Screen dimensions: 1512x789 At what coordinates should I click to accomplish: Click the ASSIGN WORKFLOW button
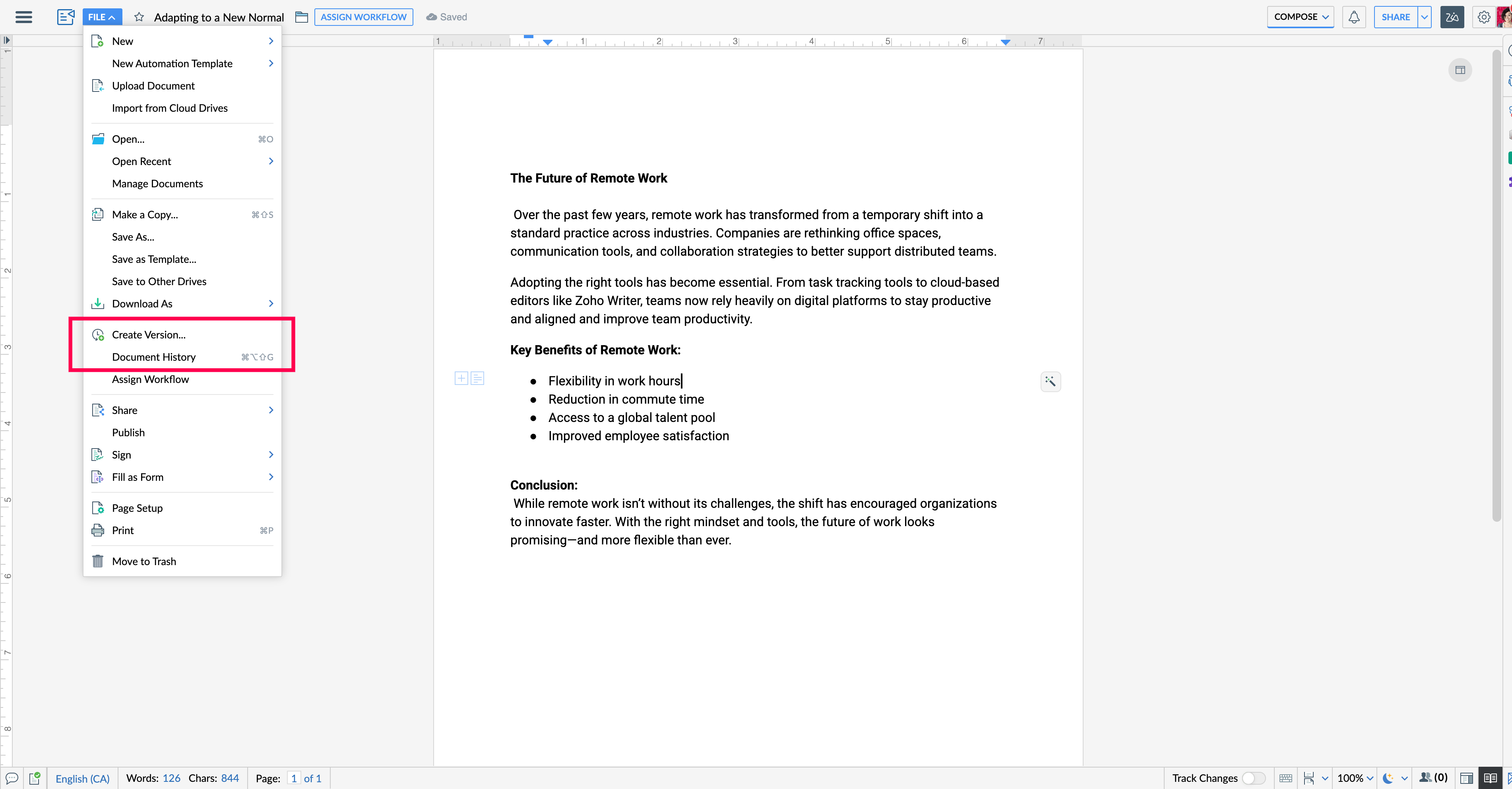point(363,17)
